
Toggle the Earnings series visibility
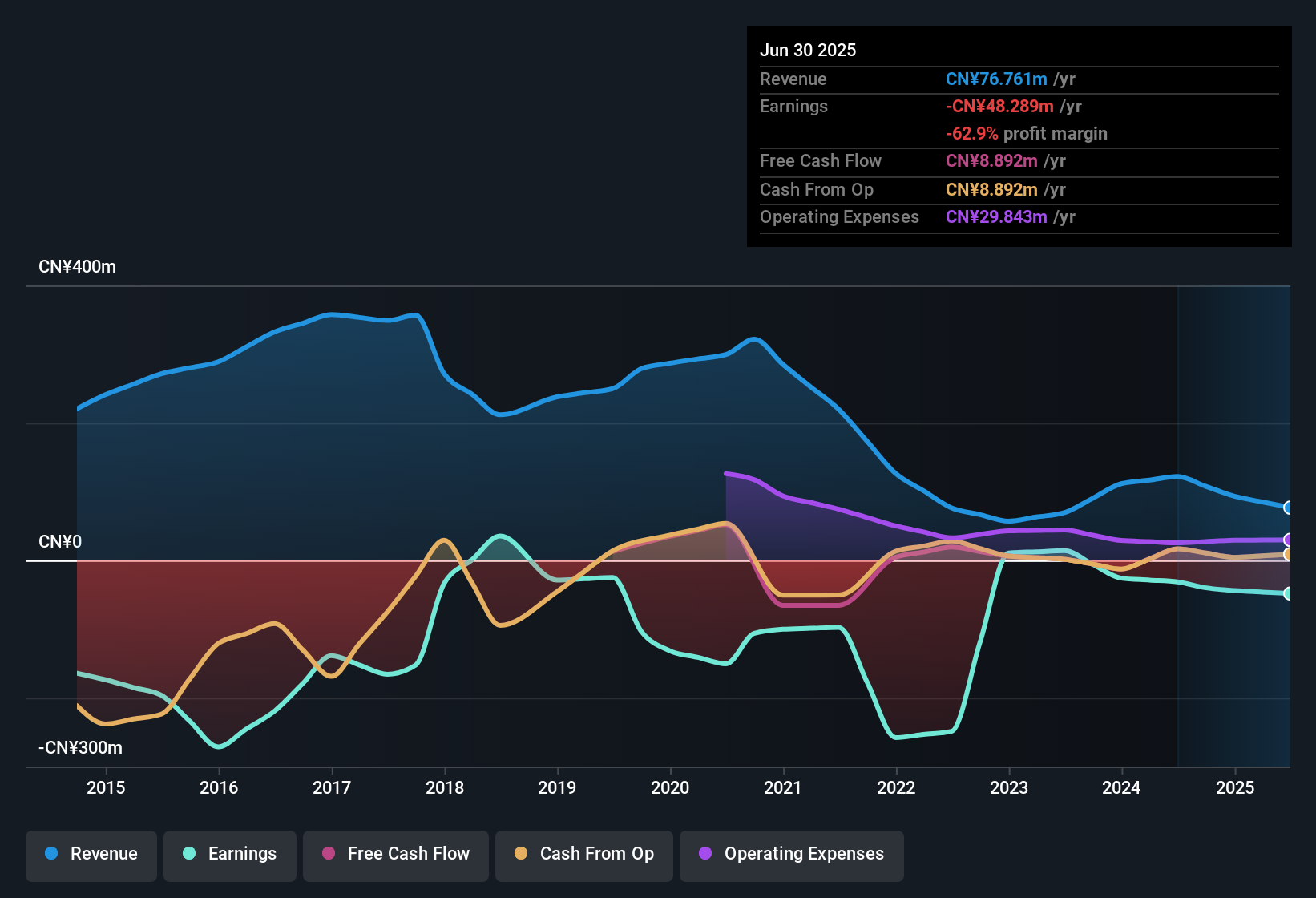tap(230, 855)
